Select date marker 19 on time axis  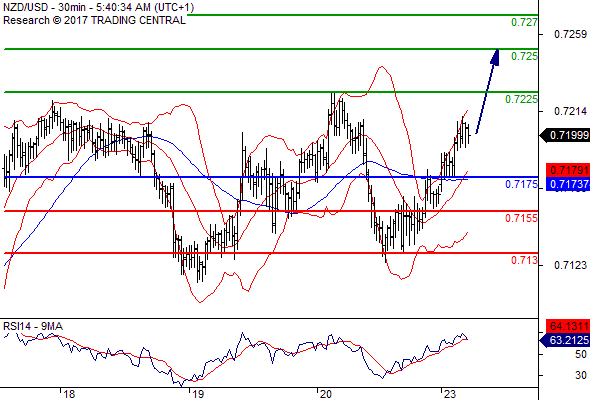(198, 394)
